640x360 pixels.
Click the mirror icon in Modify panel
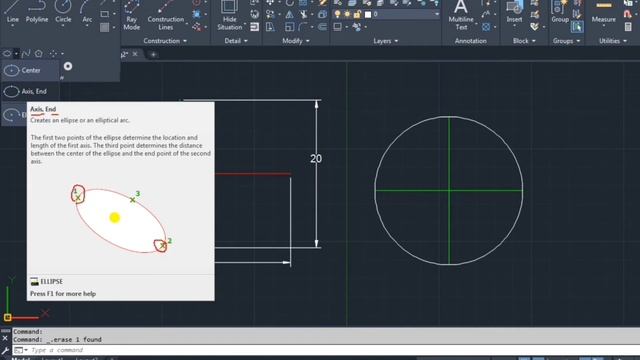(x=289, y=14)
